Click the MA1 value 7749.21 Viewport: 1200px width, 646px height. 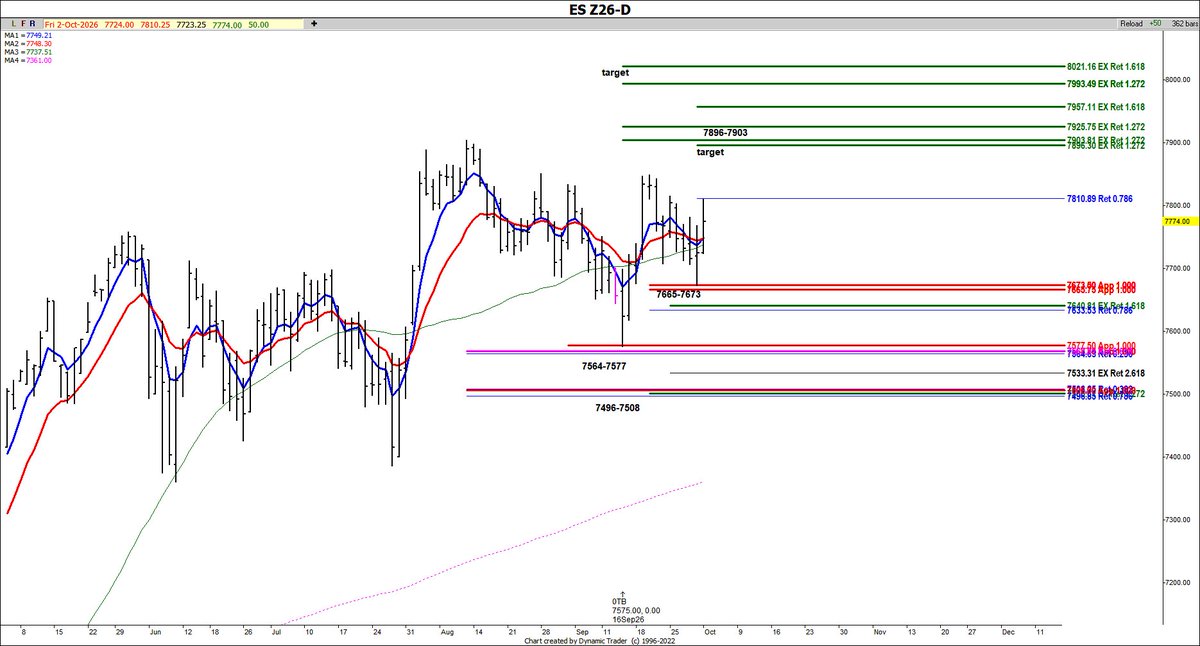pos(39,34)
